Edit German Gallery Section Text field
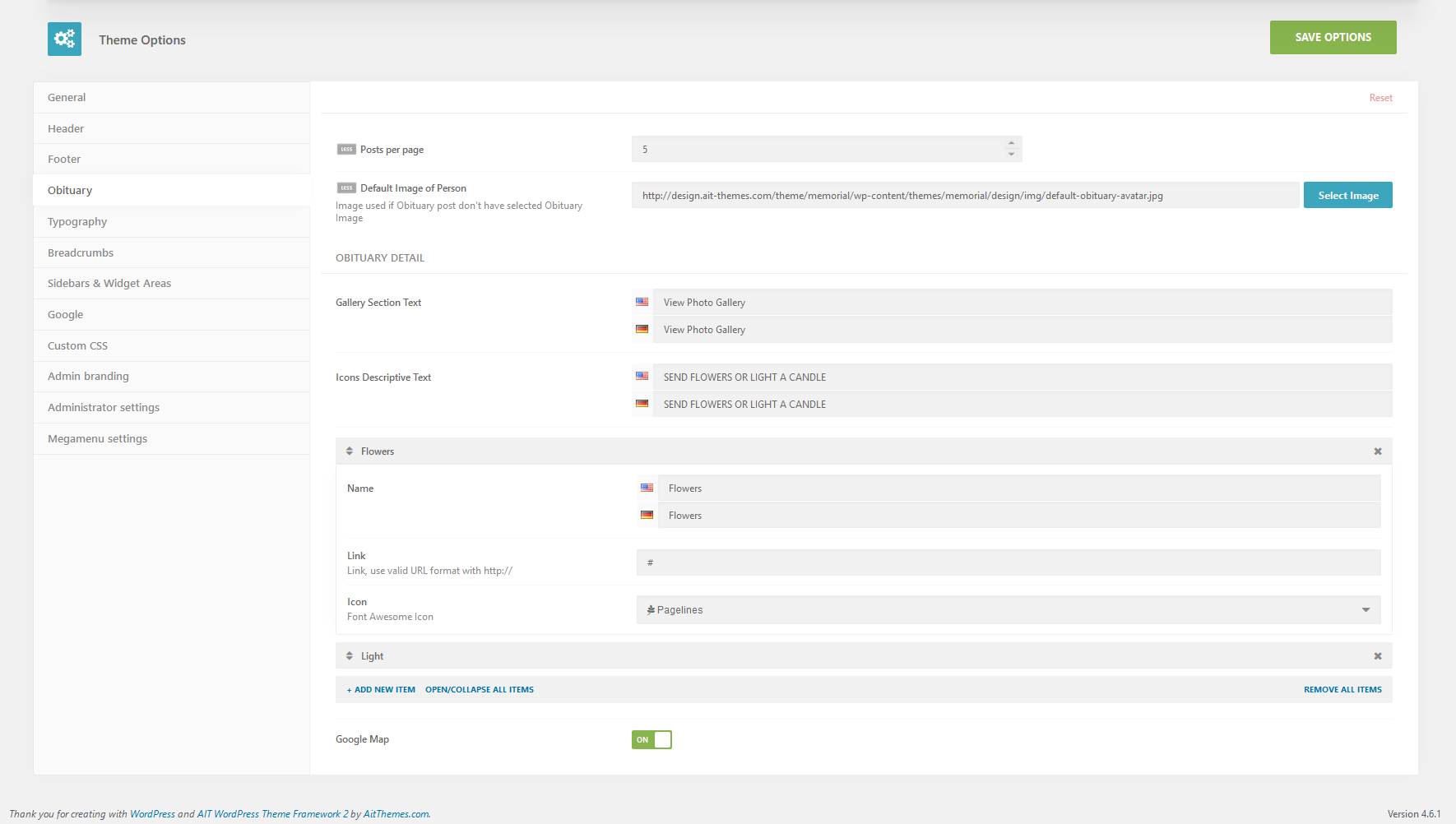This screenshot has width=1456, height=824. [1022, 329]
